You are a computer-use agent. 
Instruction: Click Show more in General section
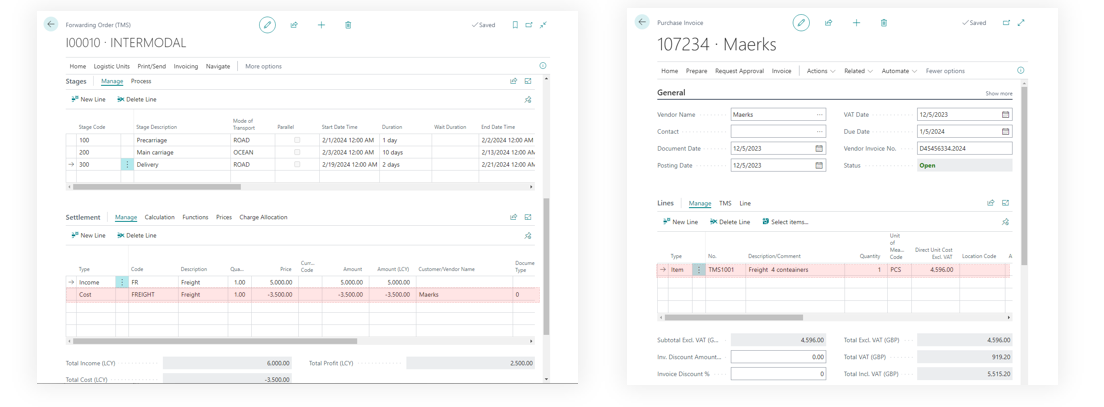pos(998,93)
